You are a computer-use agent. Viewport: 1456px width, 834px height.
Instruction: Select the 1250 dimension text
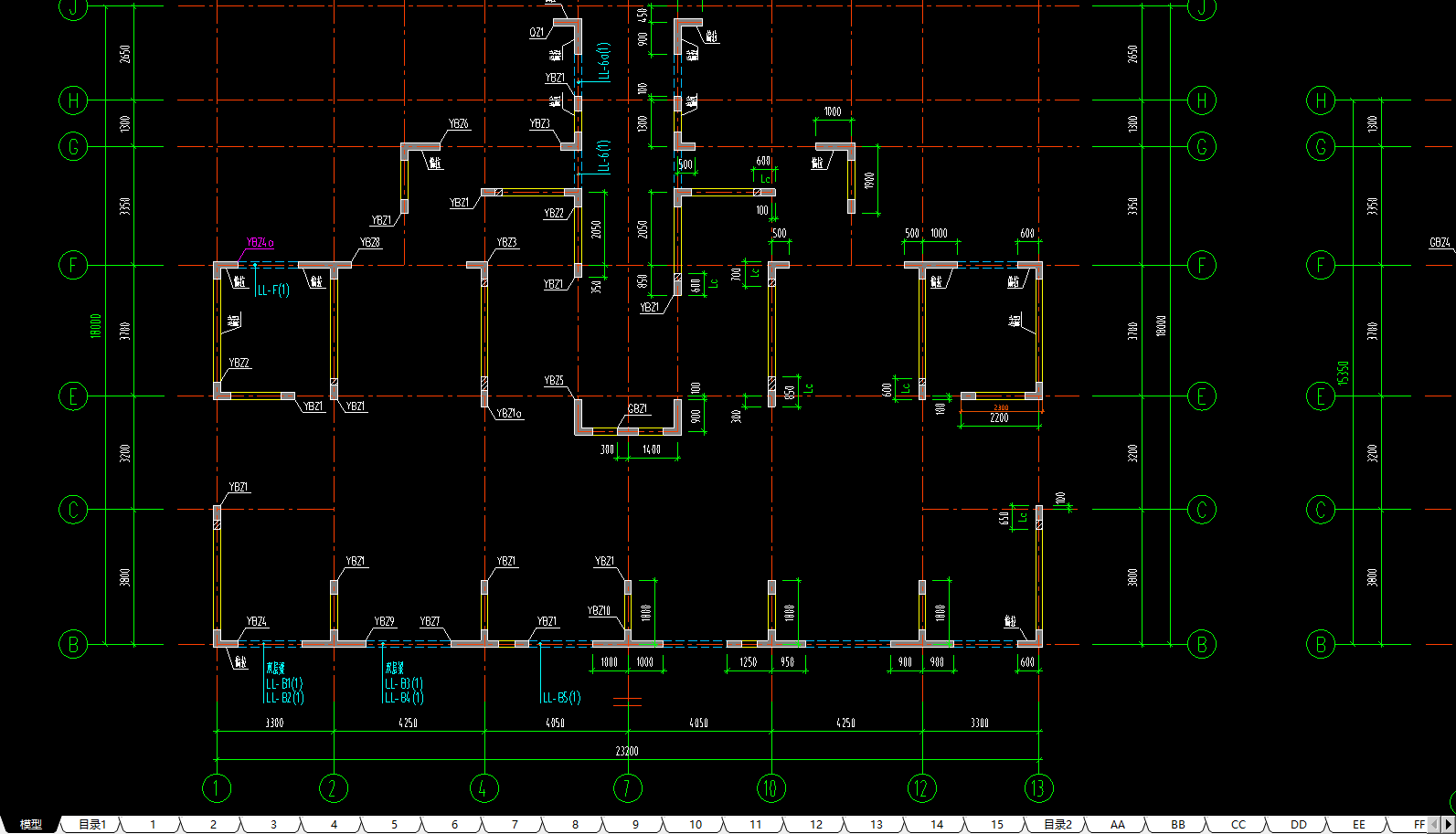tap(749, 662)
